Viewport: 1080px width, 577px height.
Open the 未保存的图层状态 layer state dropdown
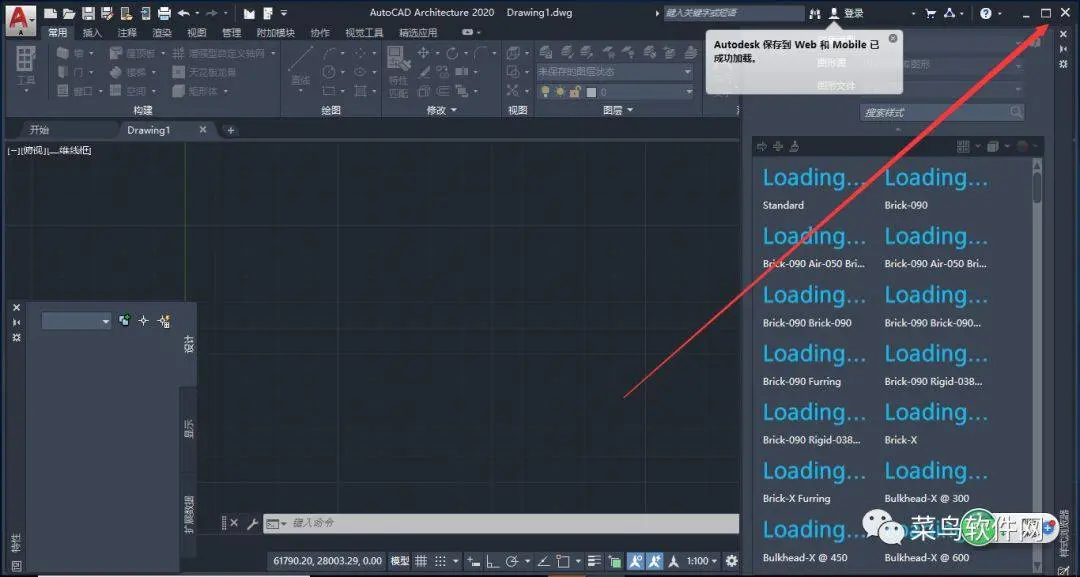(x=615, y=72)
